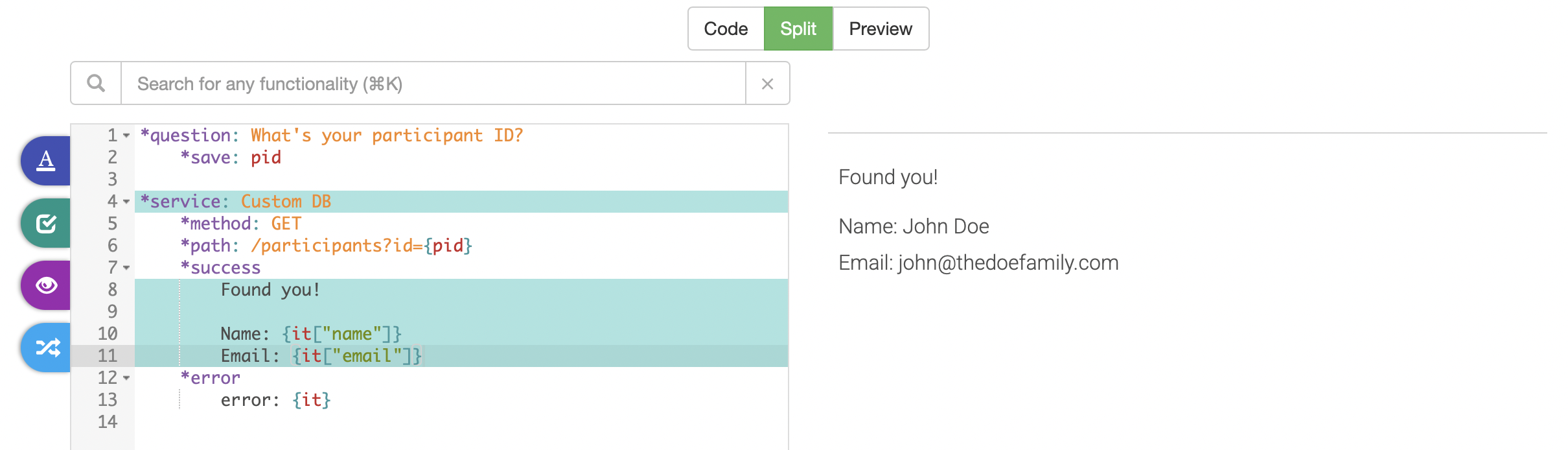
Task: Click the magnifier search icon
Action: click(x=96, y=83)
